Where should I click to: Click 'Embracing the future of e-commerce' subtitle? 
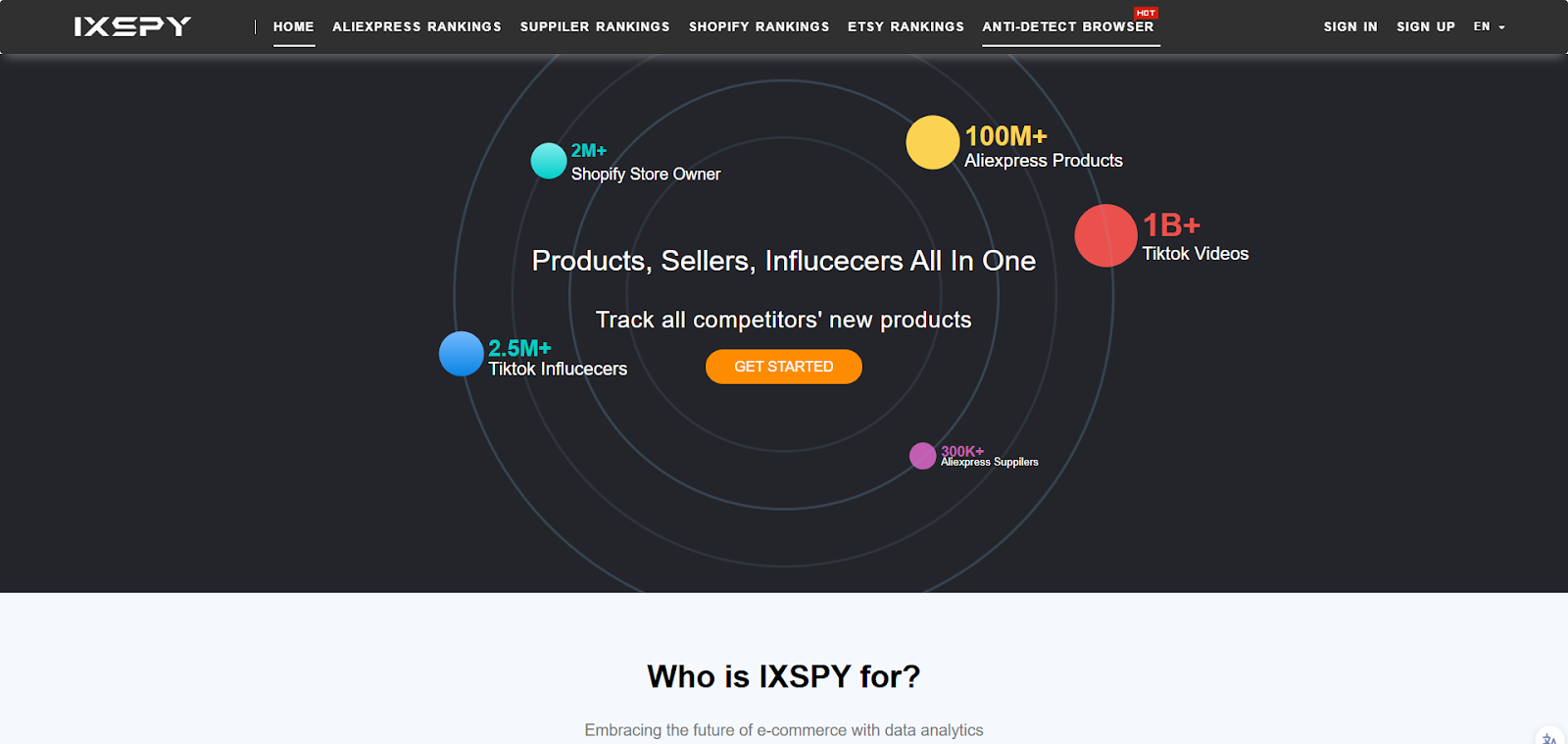pyautogui.click(x=784, y=730)
